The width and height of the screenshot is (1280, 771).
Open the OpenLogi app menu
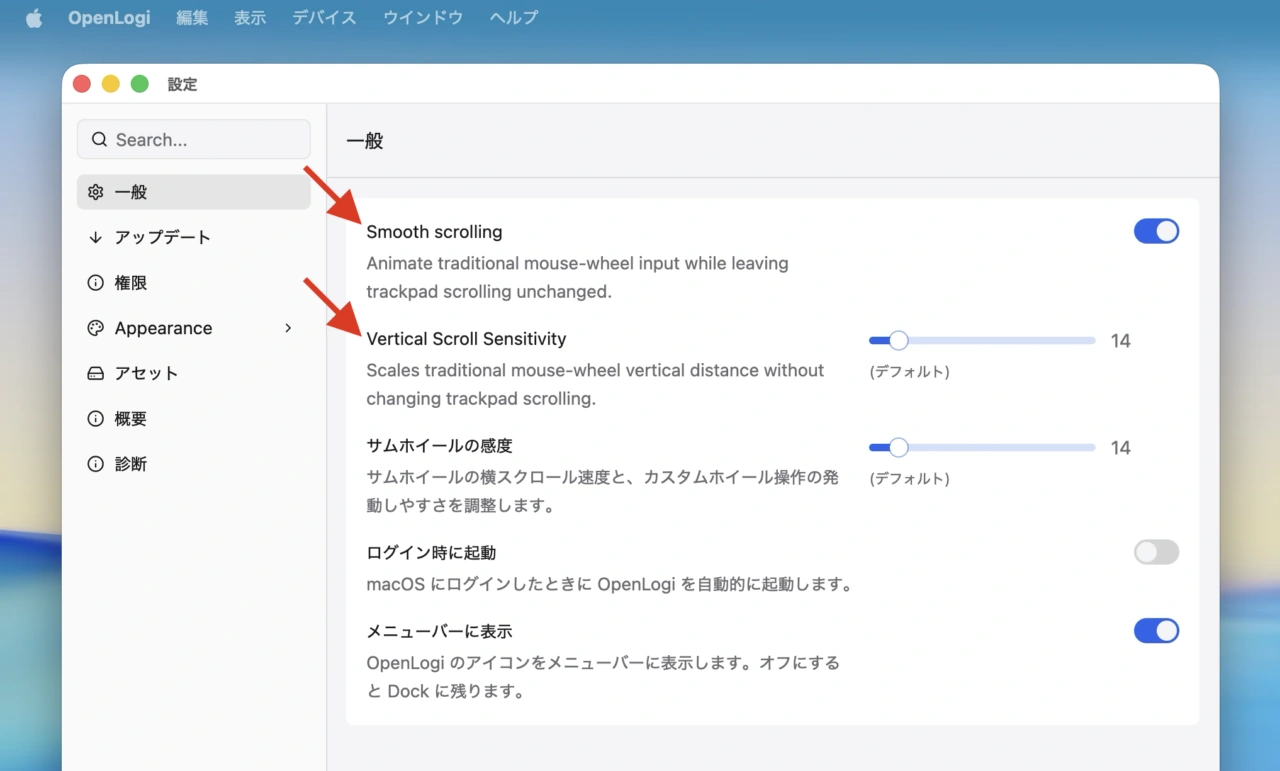point(108,18)
